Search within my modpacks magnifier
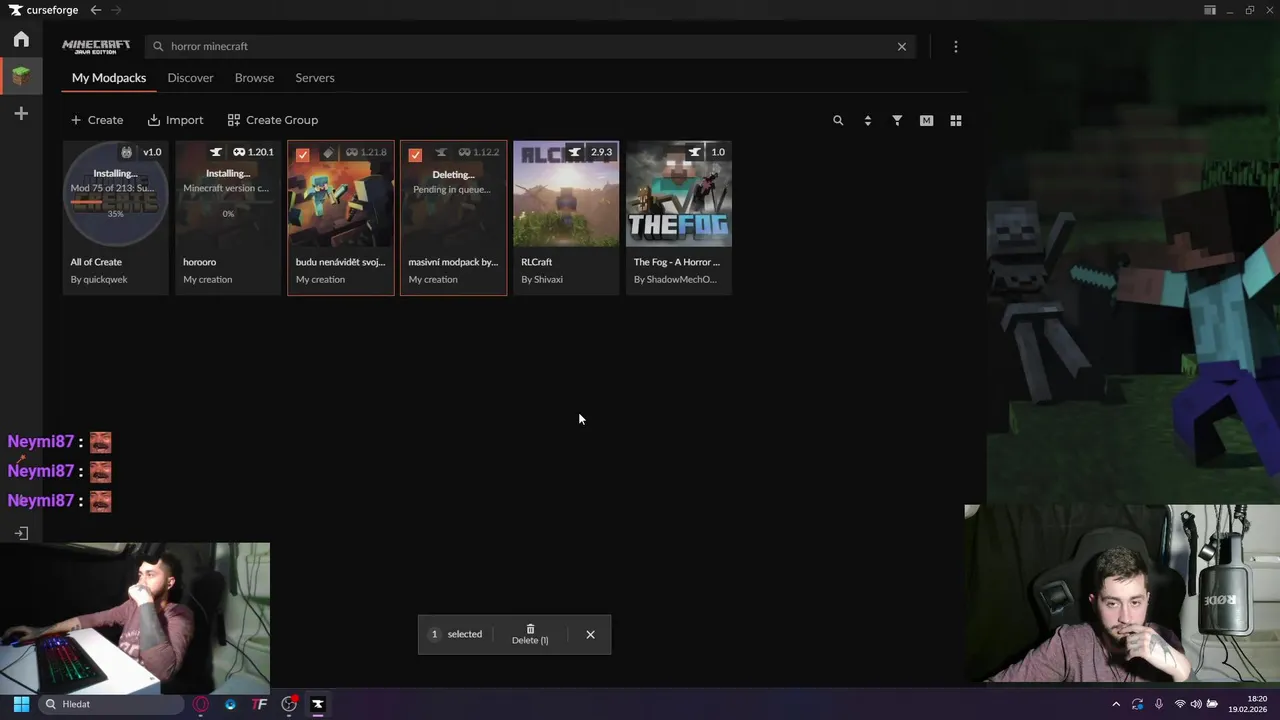Image resolution: width=1280 pixels, height=720 pixels. [838, 120]
